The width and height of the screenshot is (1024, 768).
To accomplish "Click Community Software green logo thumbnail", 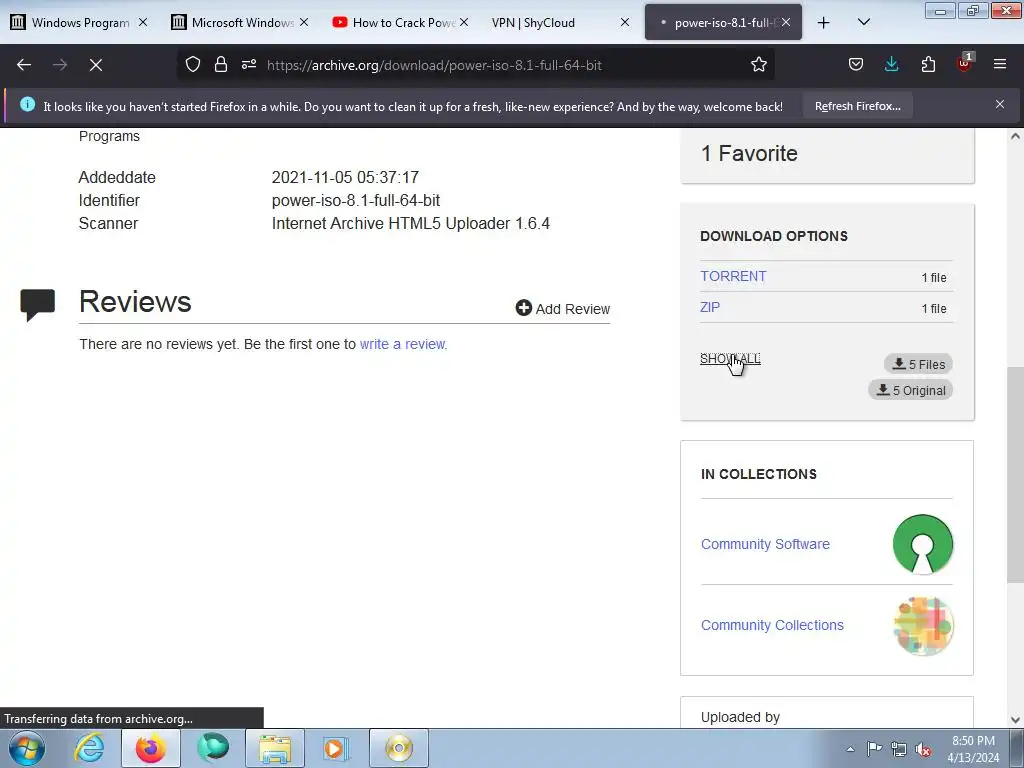I will click(923, 545).
